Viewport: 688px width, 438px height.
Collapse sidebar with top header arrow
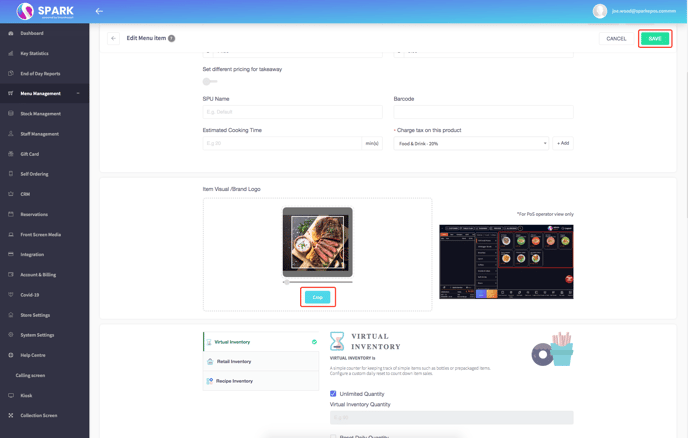click(99, 11)
